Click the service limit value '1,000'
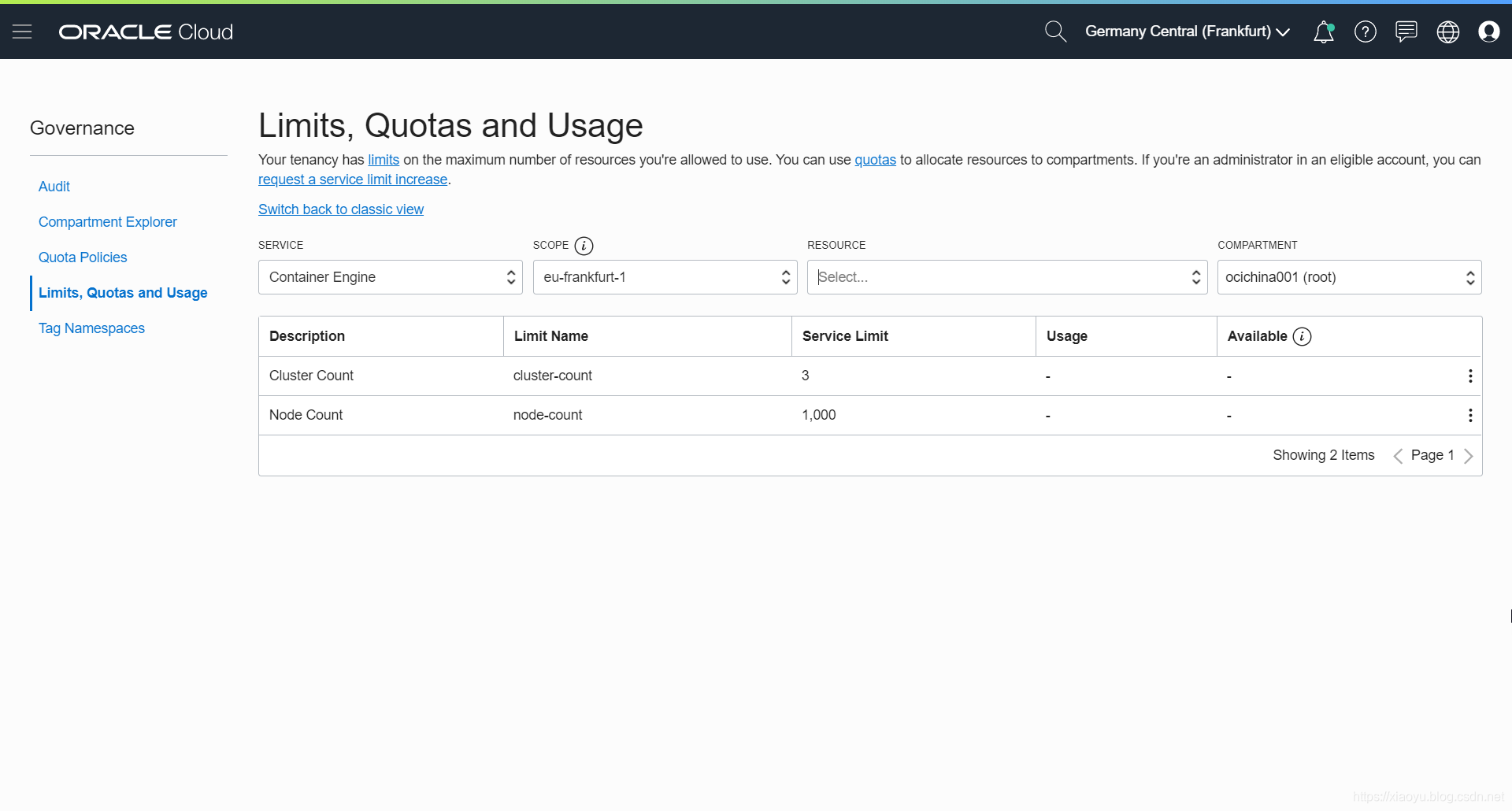This screenshot has height=811, width=1512. pos(819,415)
